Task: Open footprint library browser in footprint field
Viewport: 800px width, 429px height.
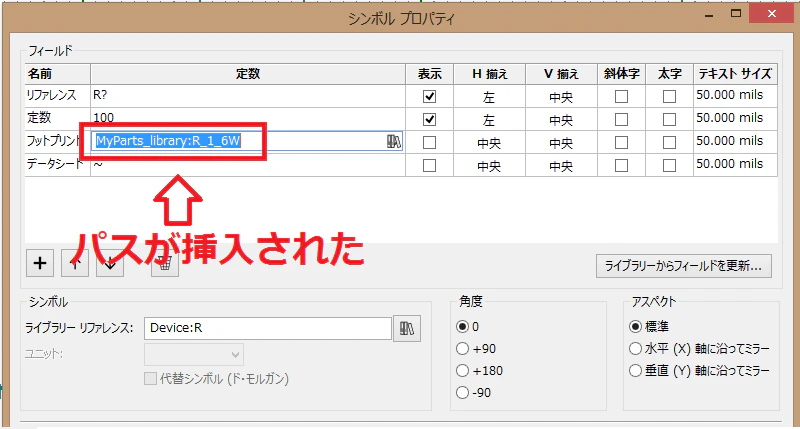Action: (x=393, y=141)
